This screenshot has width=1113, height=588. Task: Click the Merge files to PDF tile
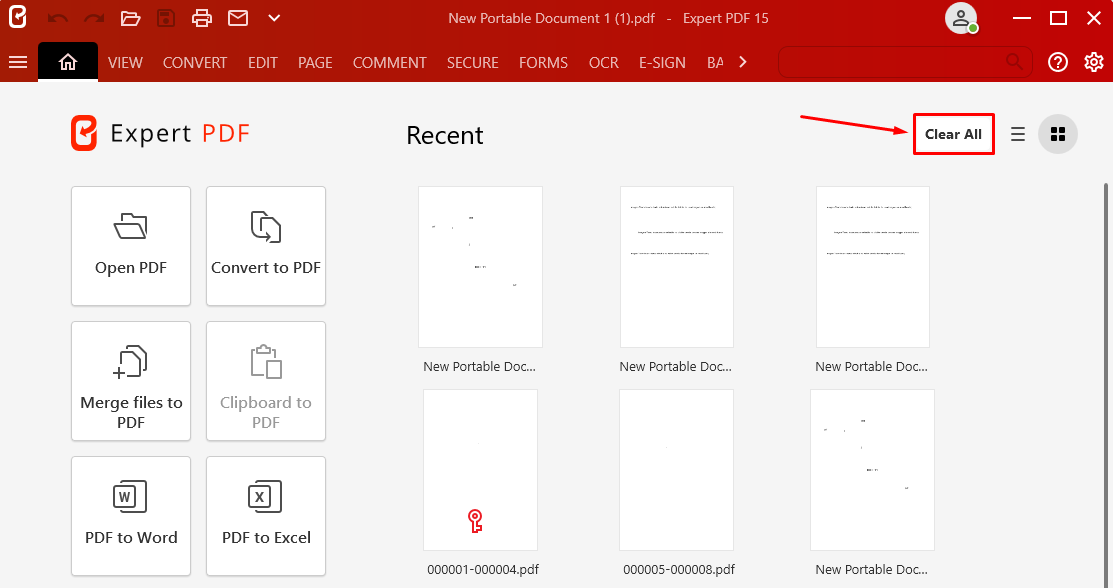pos(131,381)
